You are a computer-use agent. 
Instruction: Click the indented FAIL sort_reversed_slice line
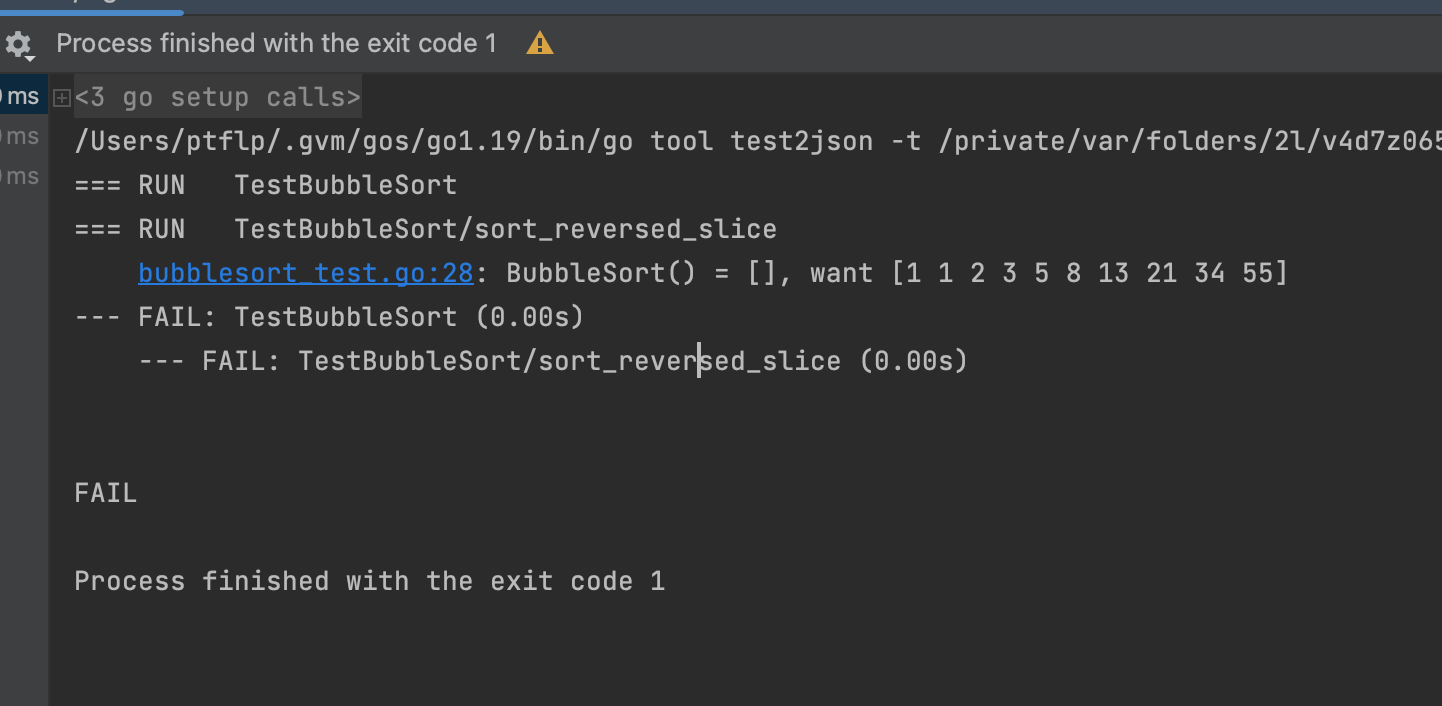point(553,361)
